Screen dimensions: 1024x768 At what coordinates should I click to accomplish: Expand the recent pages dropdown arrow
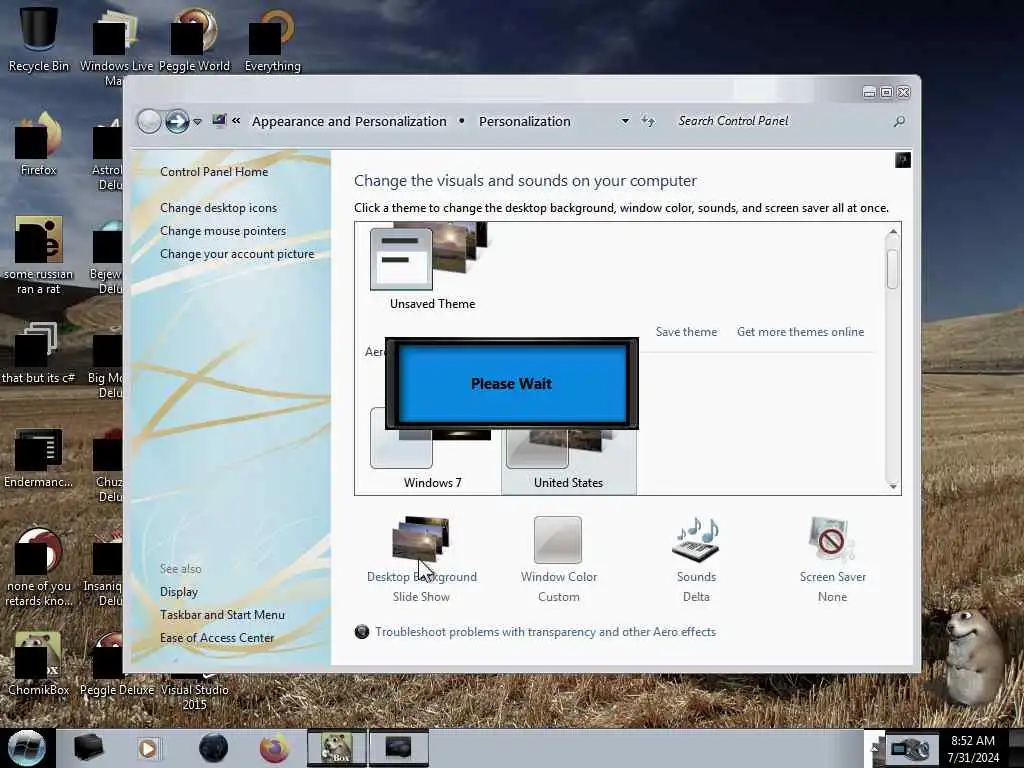(x=198, y=122)
